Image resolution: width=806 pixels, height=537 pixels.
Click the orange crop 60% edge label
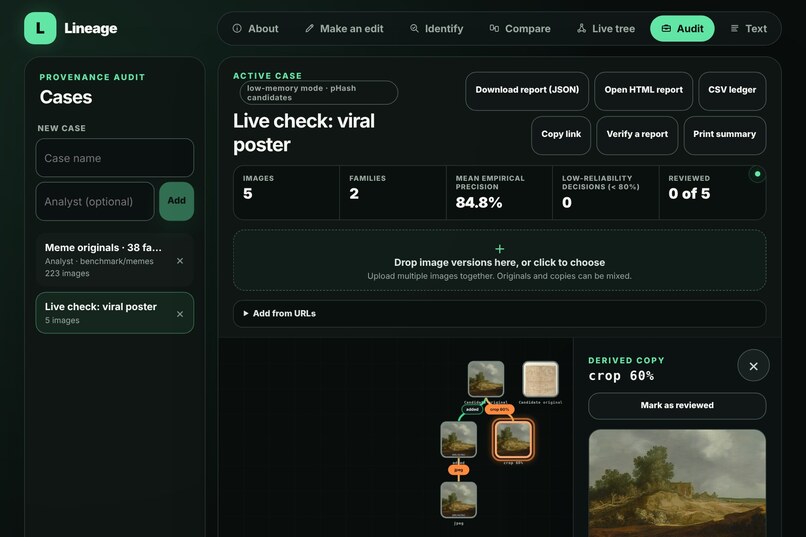(499, 410)
